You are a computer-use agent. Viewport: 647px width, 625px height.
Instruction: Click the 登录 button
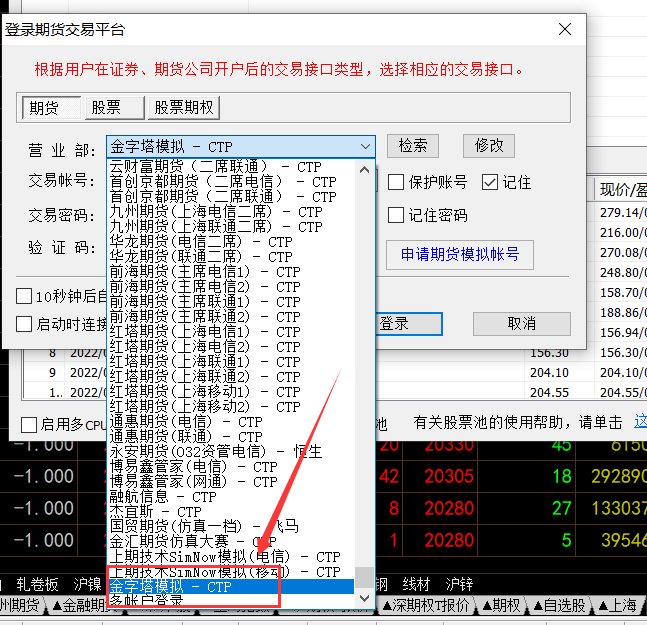[409, 324]
